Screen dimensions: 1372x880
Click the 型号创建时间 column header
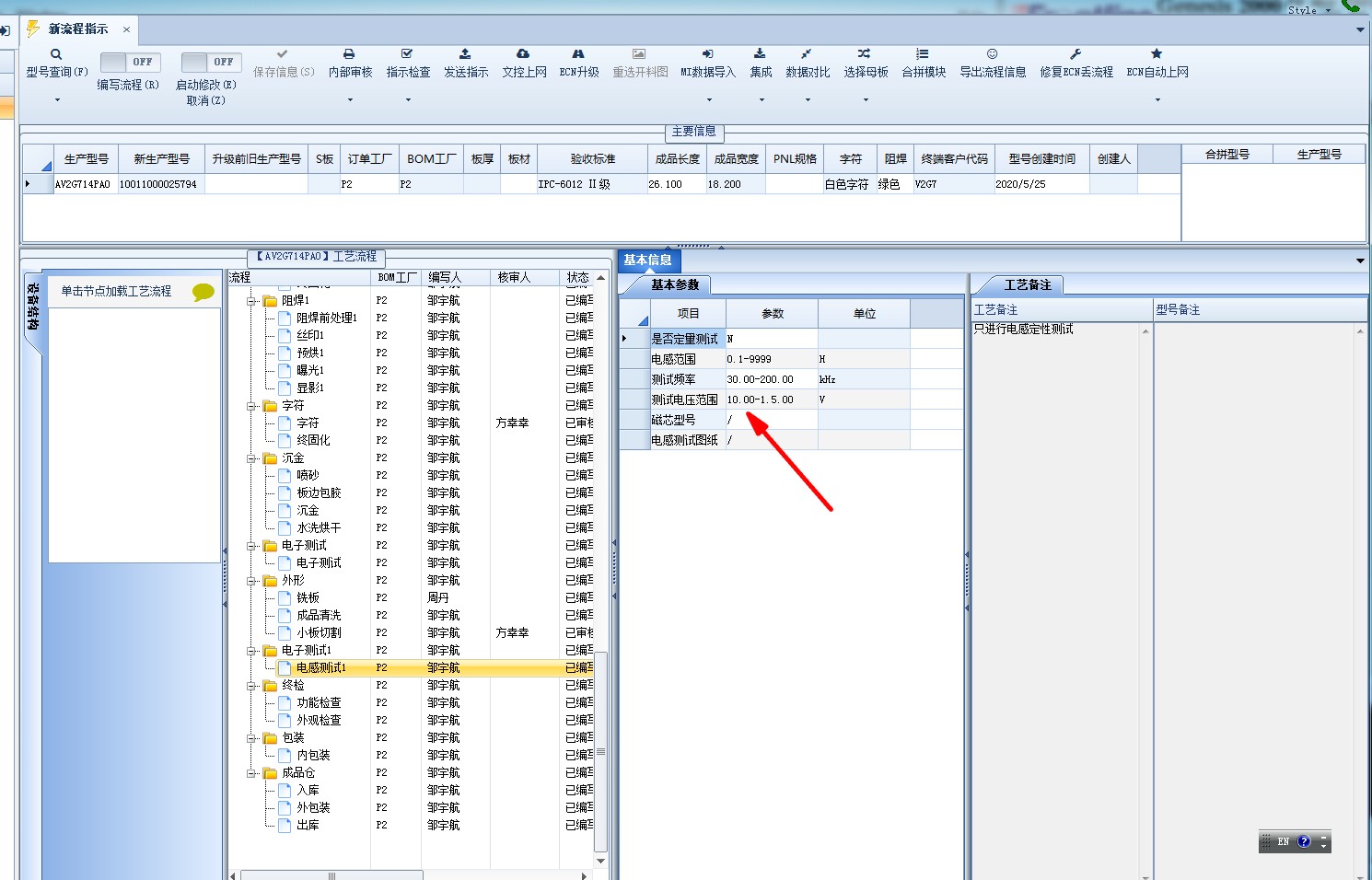1041,159
